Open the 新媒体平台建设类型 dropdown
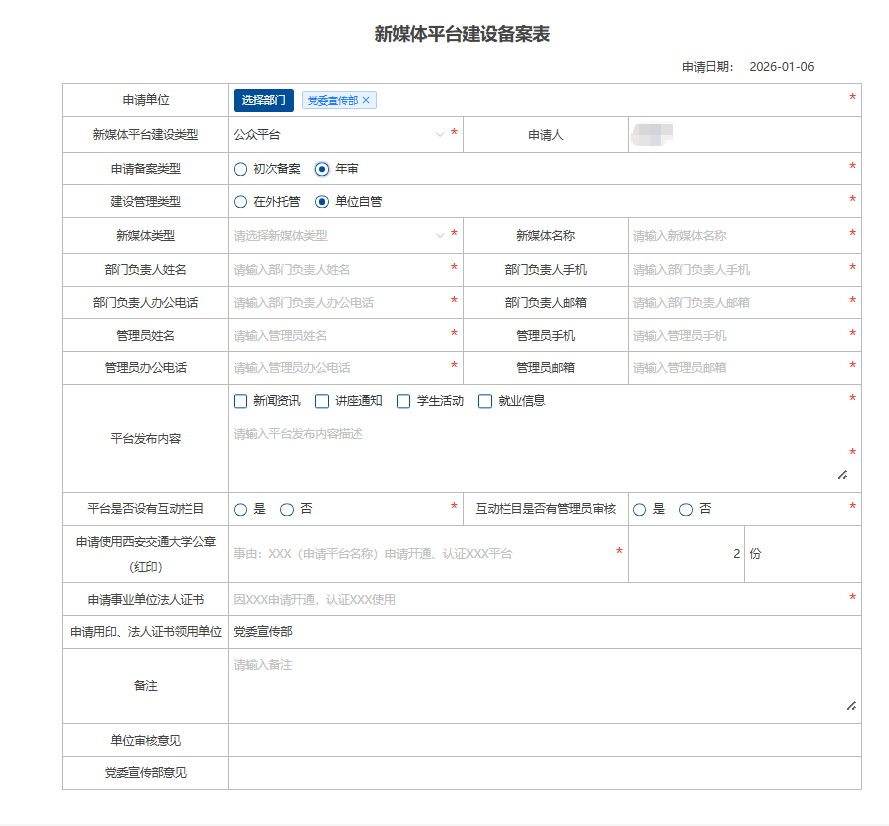 coord(338,134)
